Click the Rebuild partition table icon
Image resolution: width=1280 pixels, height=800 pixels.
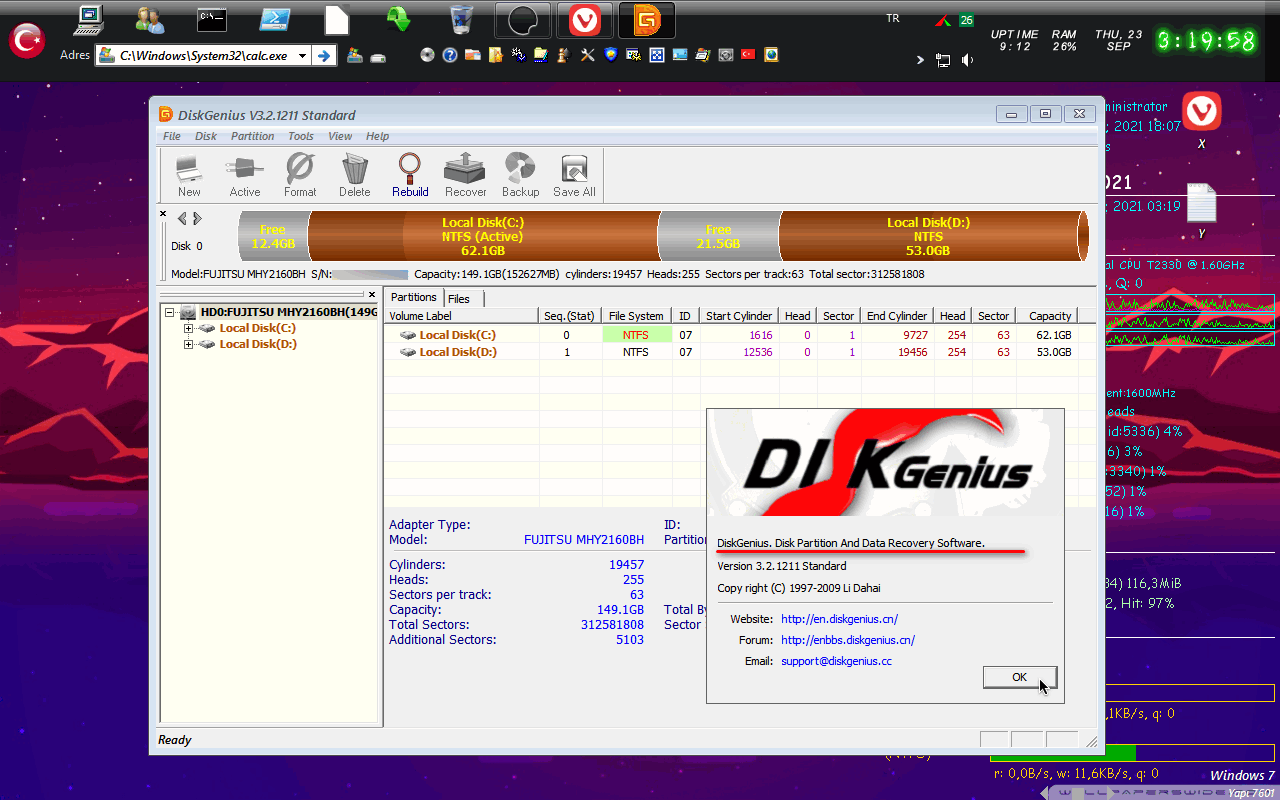click(410, 175)
